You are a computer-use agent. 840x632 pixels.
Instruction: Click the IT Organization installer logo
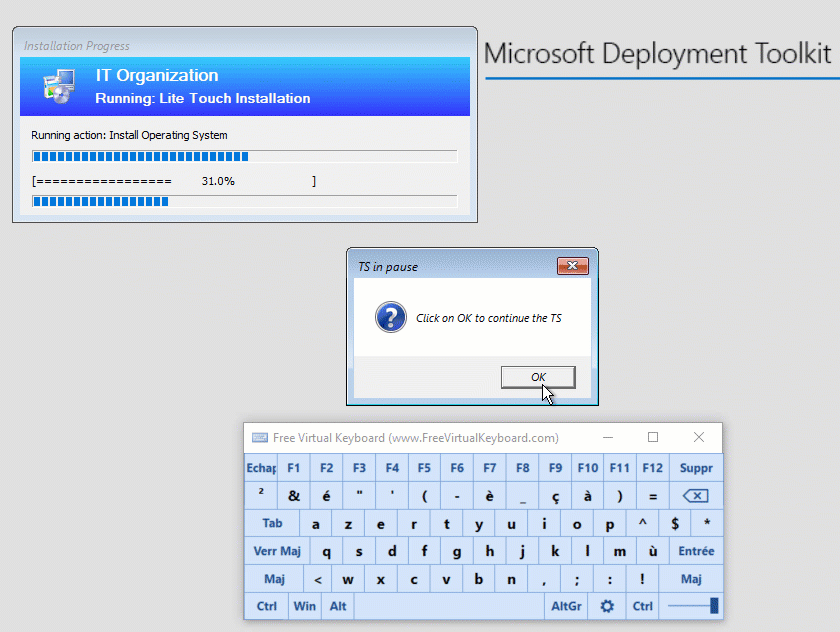pos(58,85)
